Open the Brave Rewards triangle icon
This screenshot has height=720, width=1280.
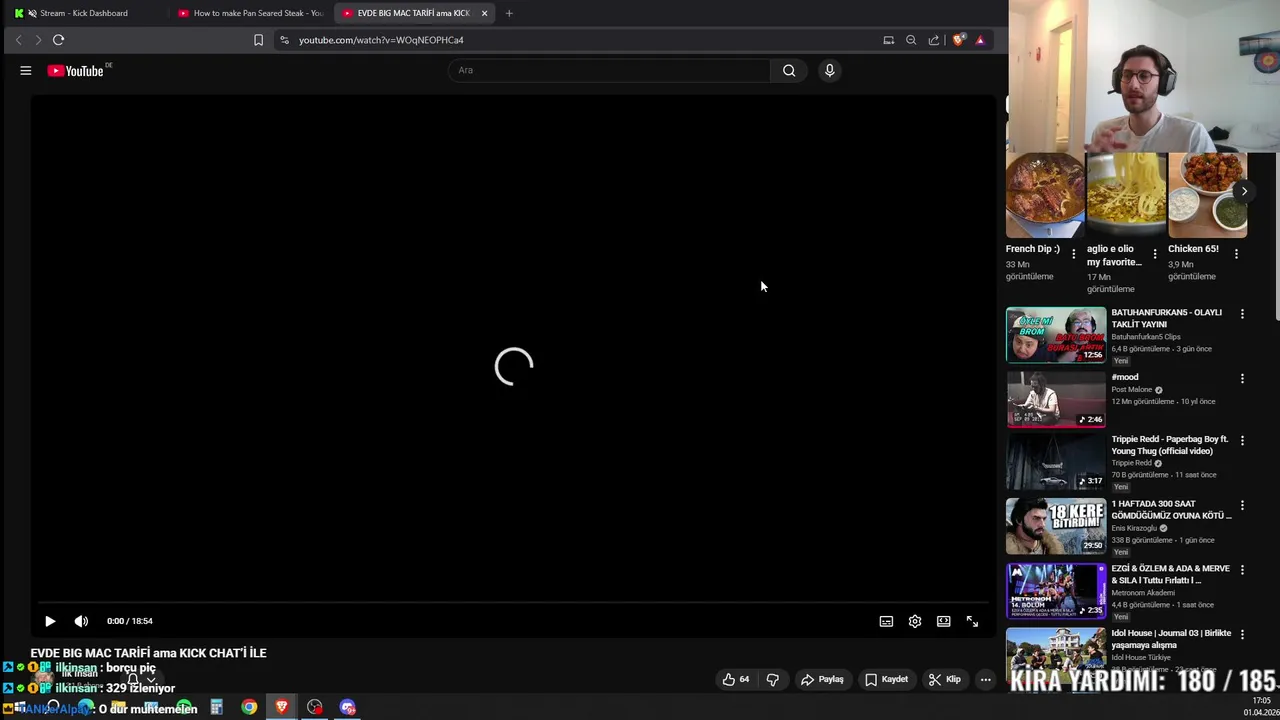point(980,40)
